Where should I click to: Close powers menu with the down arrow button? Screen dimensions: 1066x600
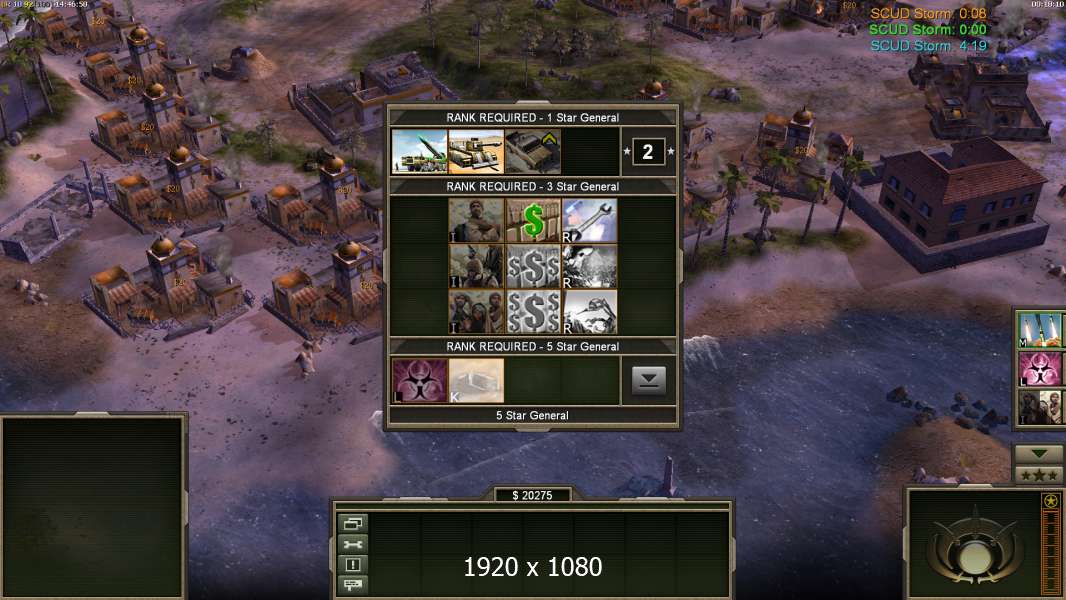649,381
